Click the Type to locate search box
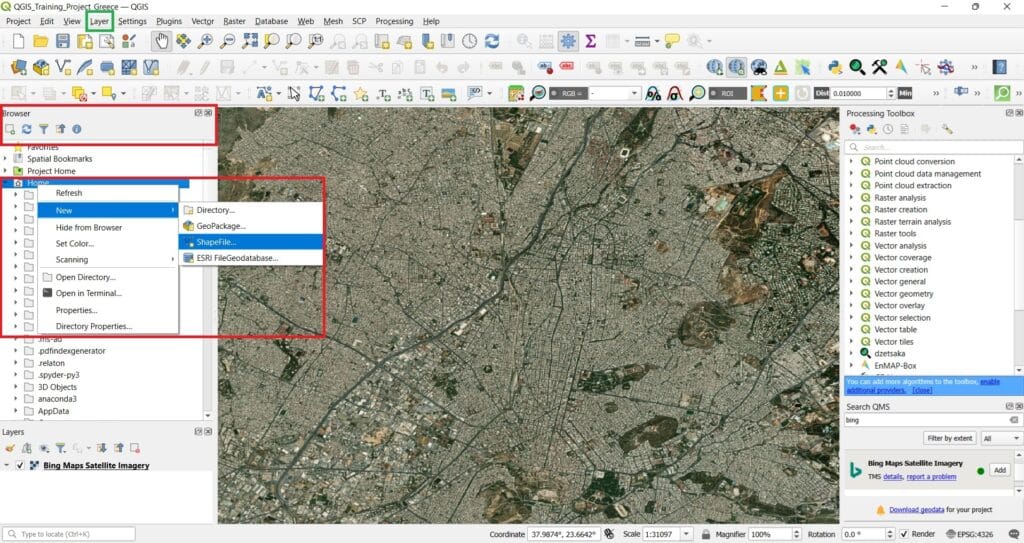Screen dimensions: 1024x543 coord(69,534)
